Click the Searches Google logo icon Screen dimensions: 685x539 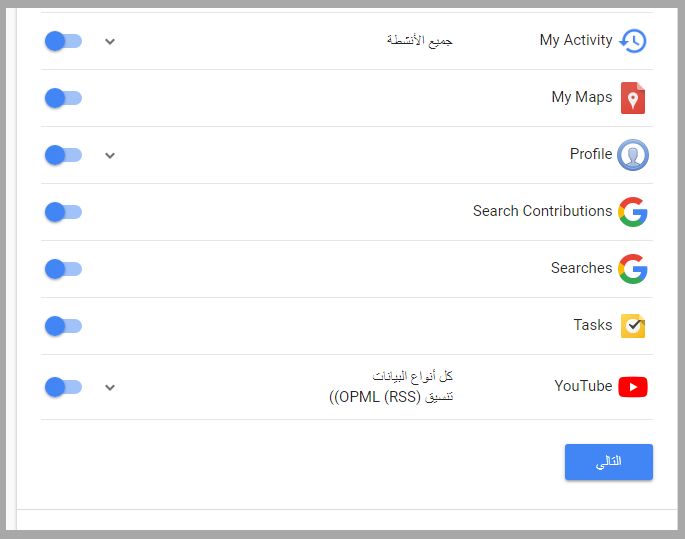(x=633, y=269)
